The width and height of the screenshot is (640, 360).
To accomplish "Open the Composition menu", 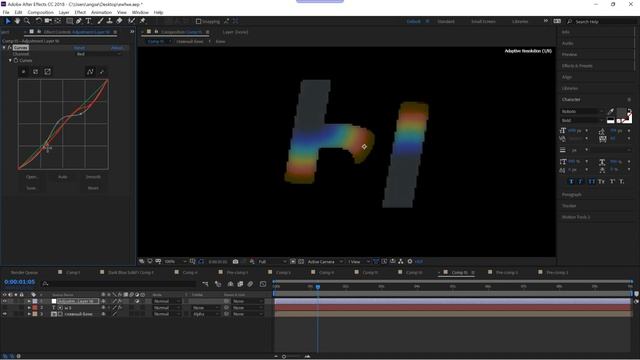I will (40, 12).
